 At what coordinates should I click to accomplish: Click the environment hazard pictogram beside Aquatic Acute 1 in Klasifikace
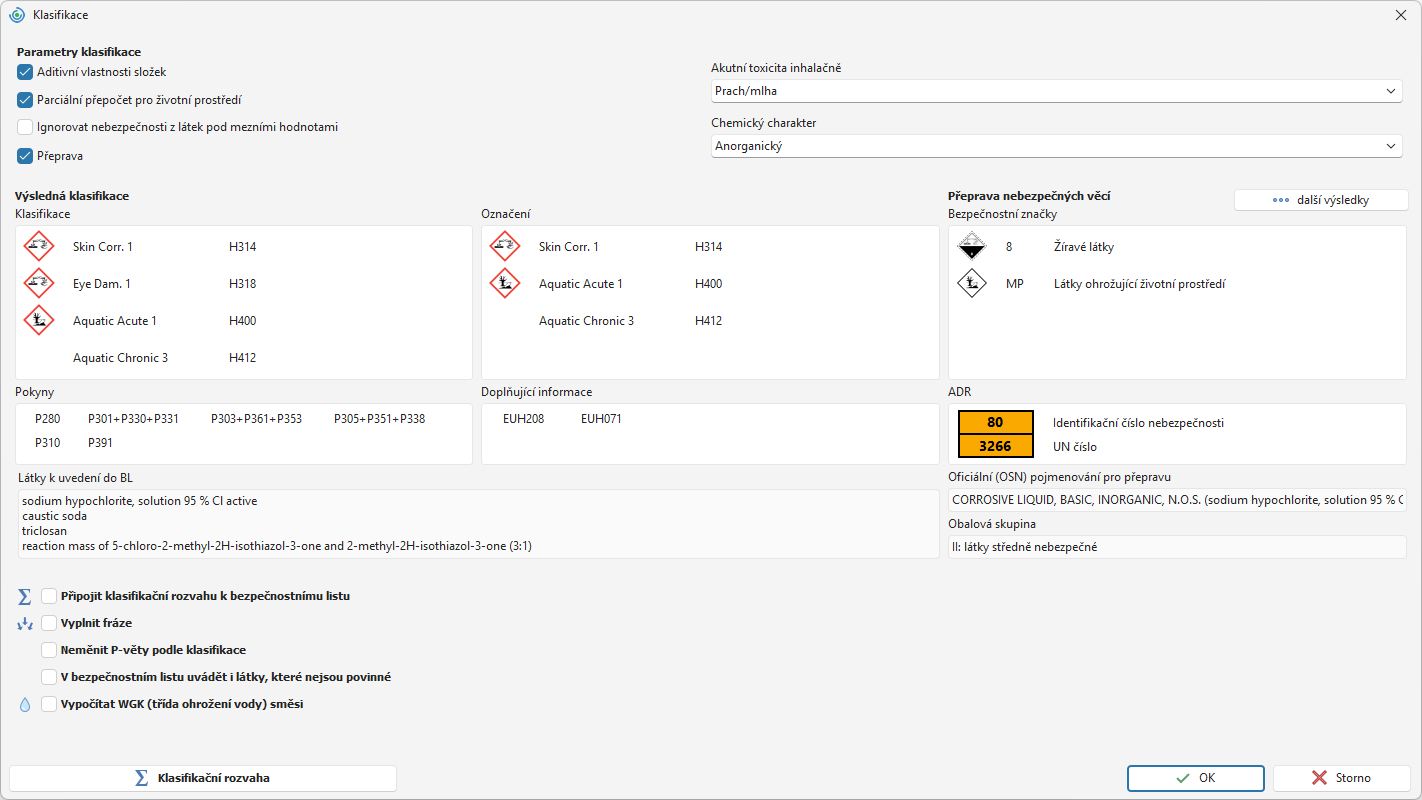point(39,320)
